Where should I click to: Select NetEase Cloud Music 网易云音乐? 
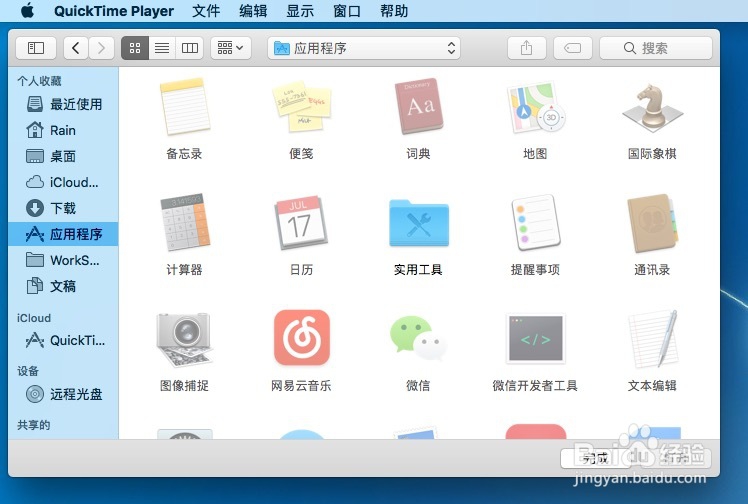tap(301, 338)
